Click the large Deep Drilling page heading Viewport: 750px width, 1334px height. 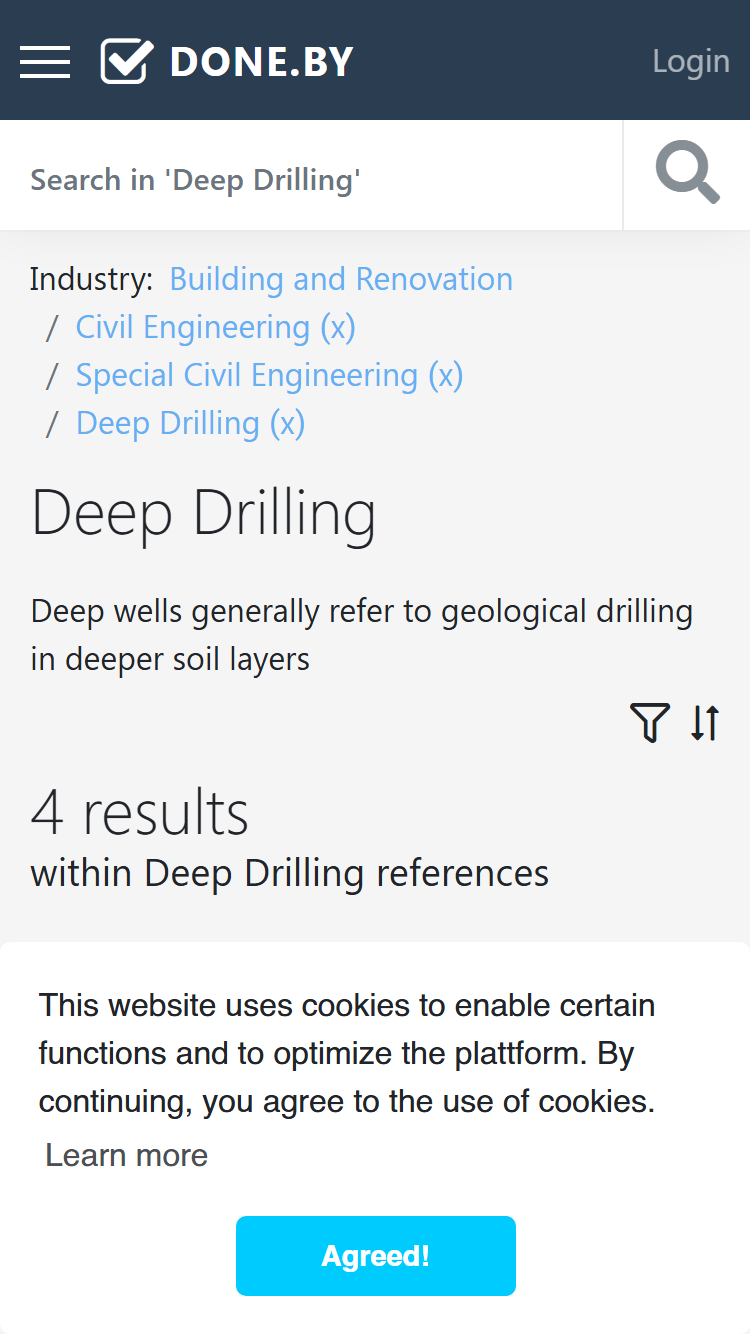[x=204, y=514]
